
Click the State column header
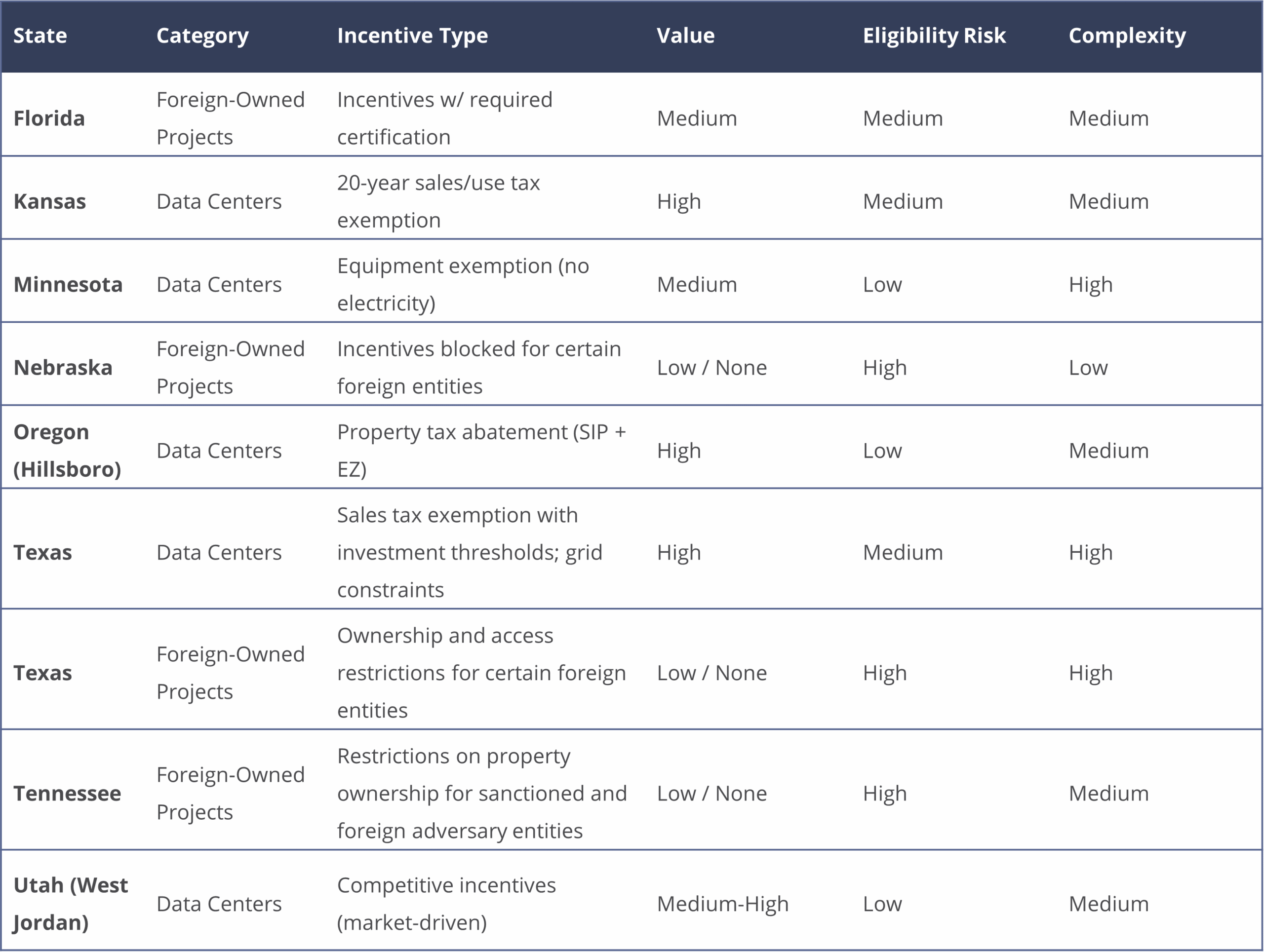(x=40, y=36)
